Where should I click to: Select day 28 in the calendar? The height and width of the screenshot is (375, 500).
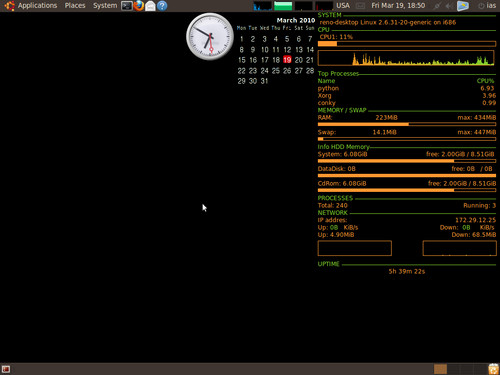pyautogui.click(x=310, y=71)
